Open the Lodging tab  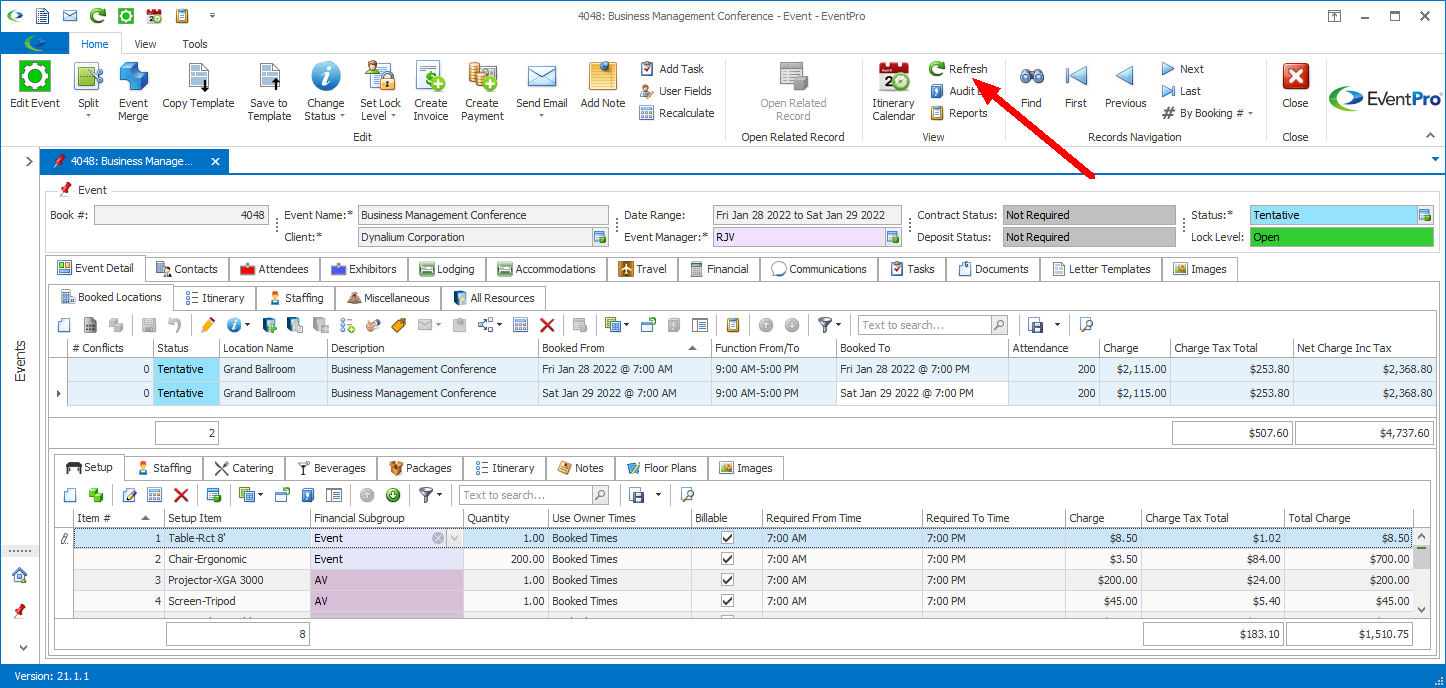click(x=447, y=269)
